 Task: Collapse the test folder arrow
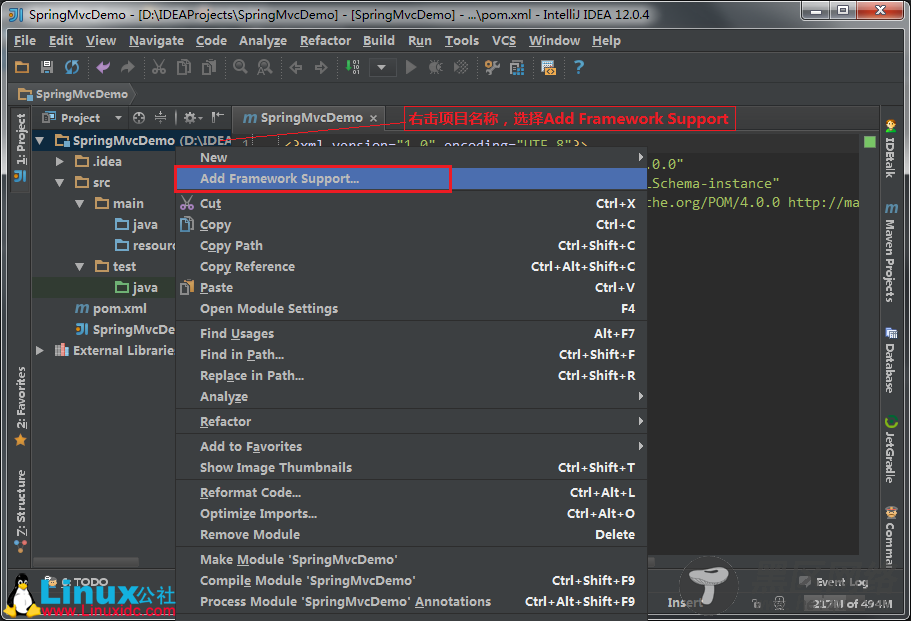click(80, 266)
